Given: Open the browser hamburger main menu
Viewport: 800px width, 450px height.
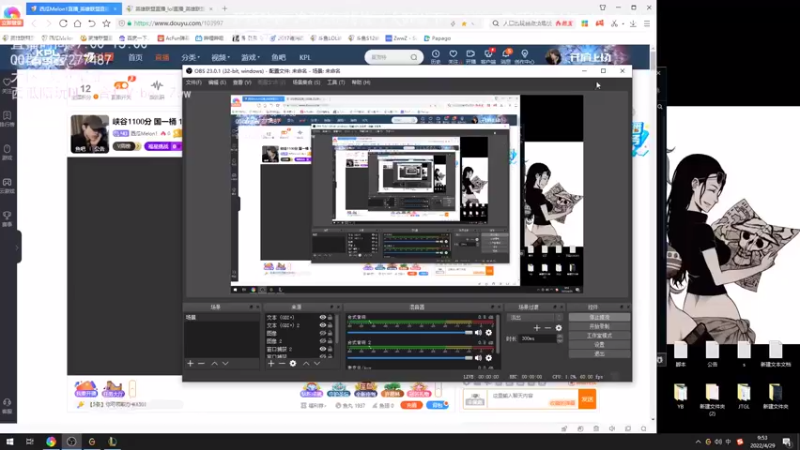Looking at the screenshot, I should pos(647,23).
